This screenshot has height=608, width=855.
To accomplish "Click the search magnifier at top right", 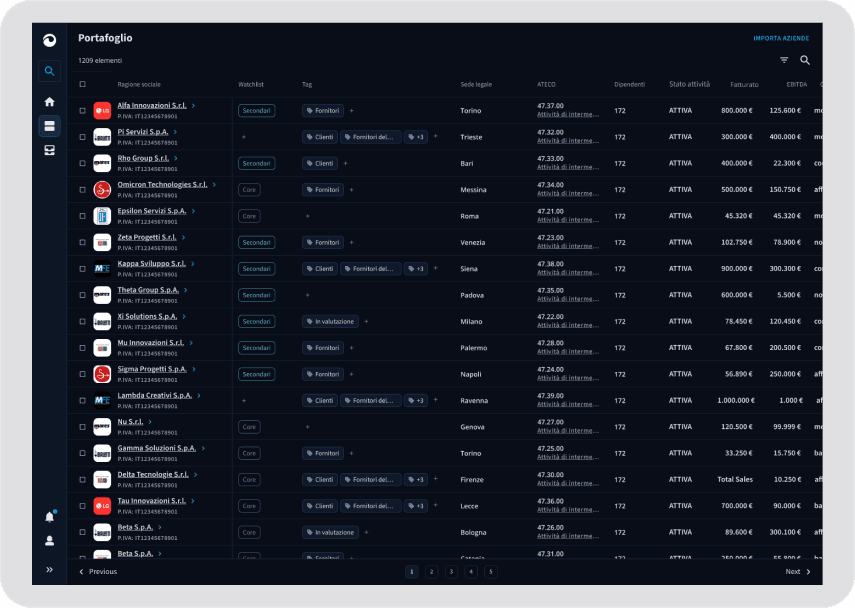I will [x=805, y=60].
